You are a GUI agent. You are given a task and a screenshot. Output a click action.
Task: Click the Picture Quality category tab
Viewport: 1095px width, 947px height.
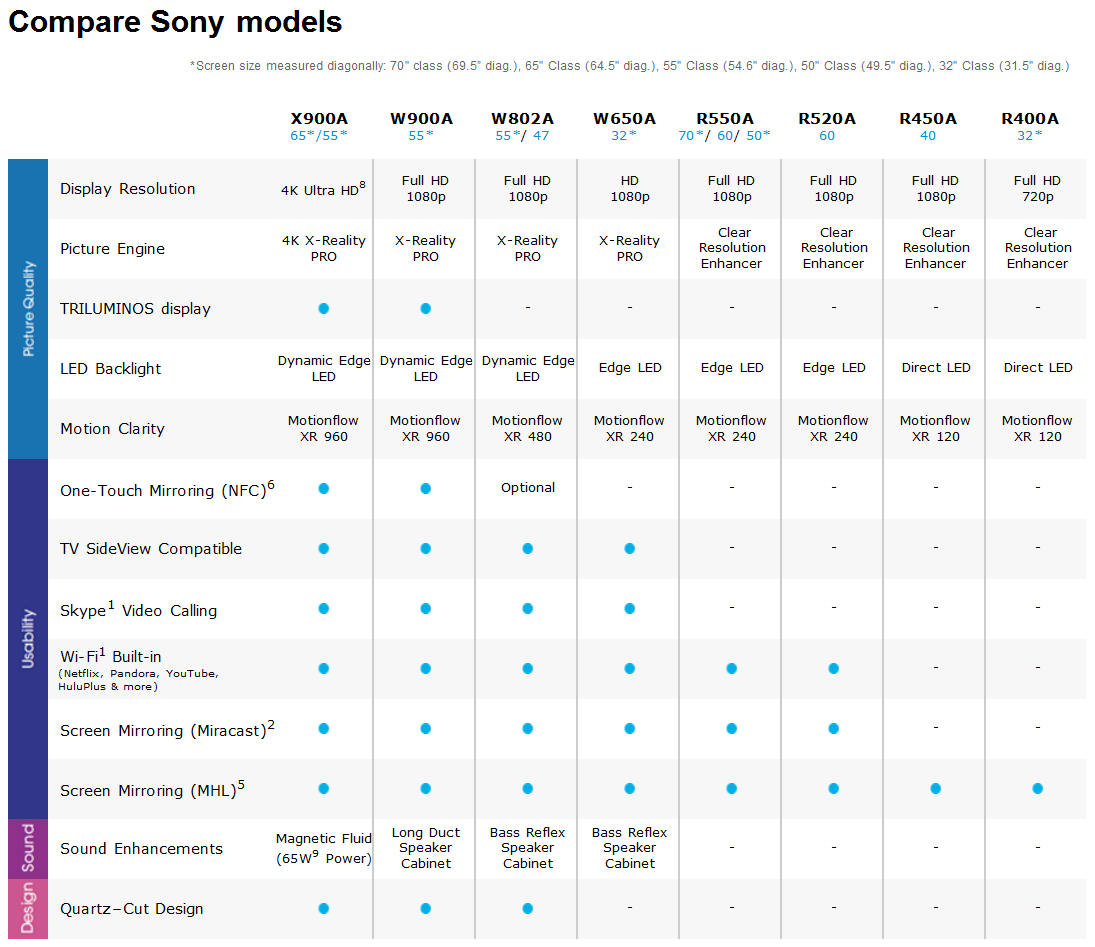(28, 309)
